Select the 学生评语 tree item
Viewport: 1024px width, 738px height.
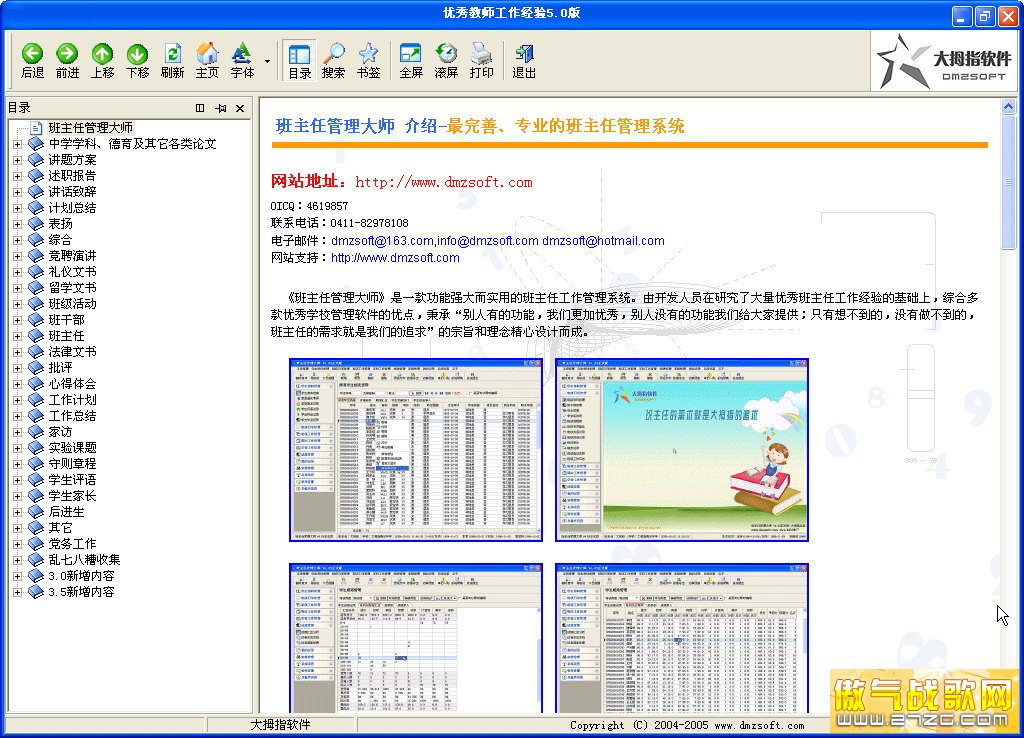pyautogui.click(x=72, y=480)
